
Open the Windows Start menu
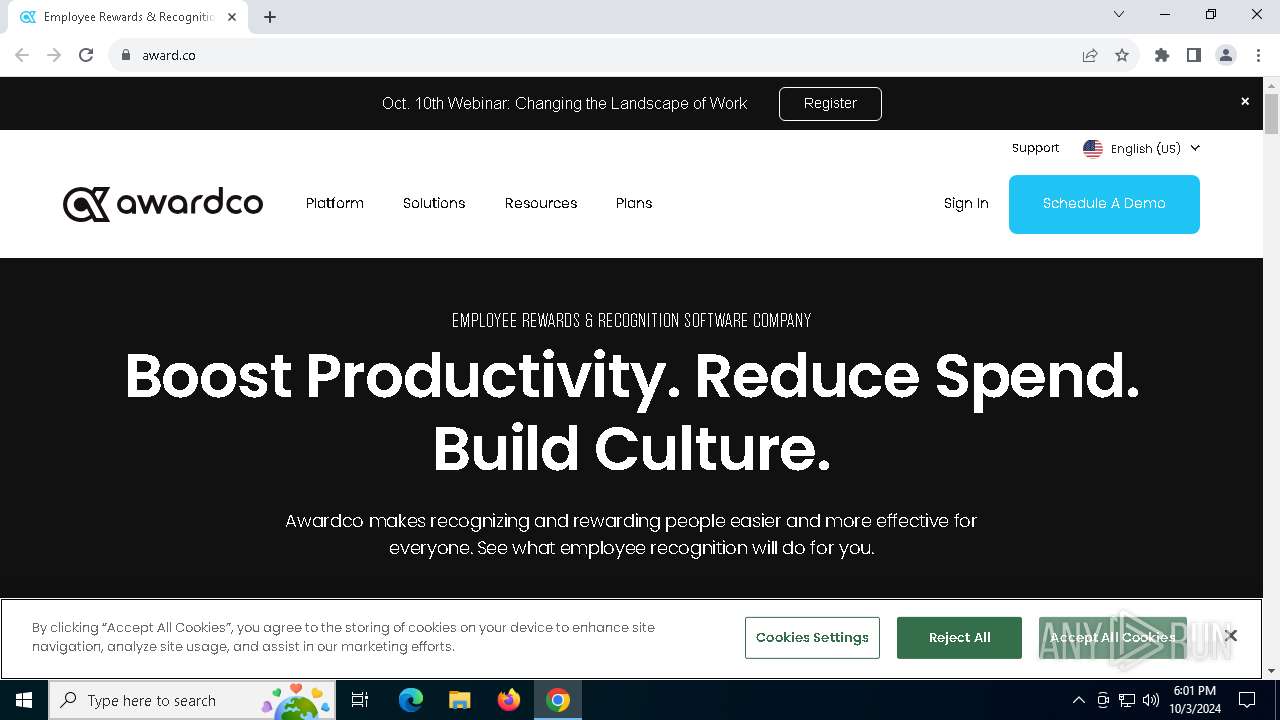tap(24, 700)
